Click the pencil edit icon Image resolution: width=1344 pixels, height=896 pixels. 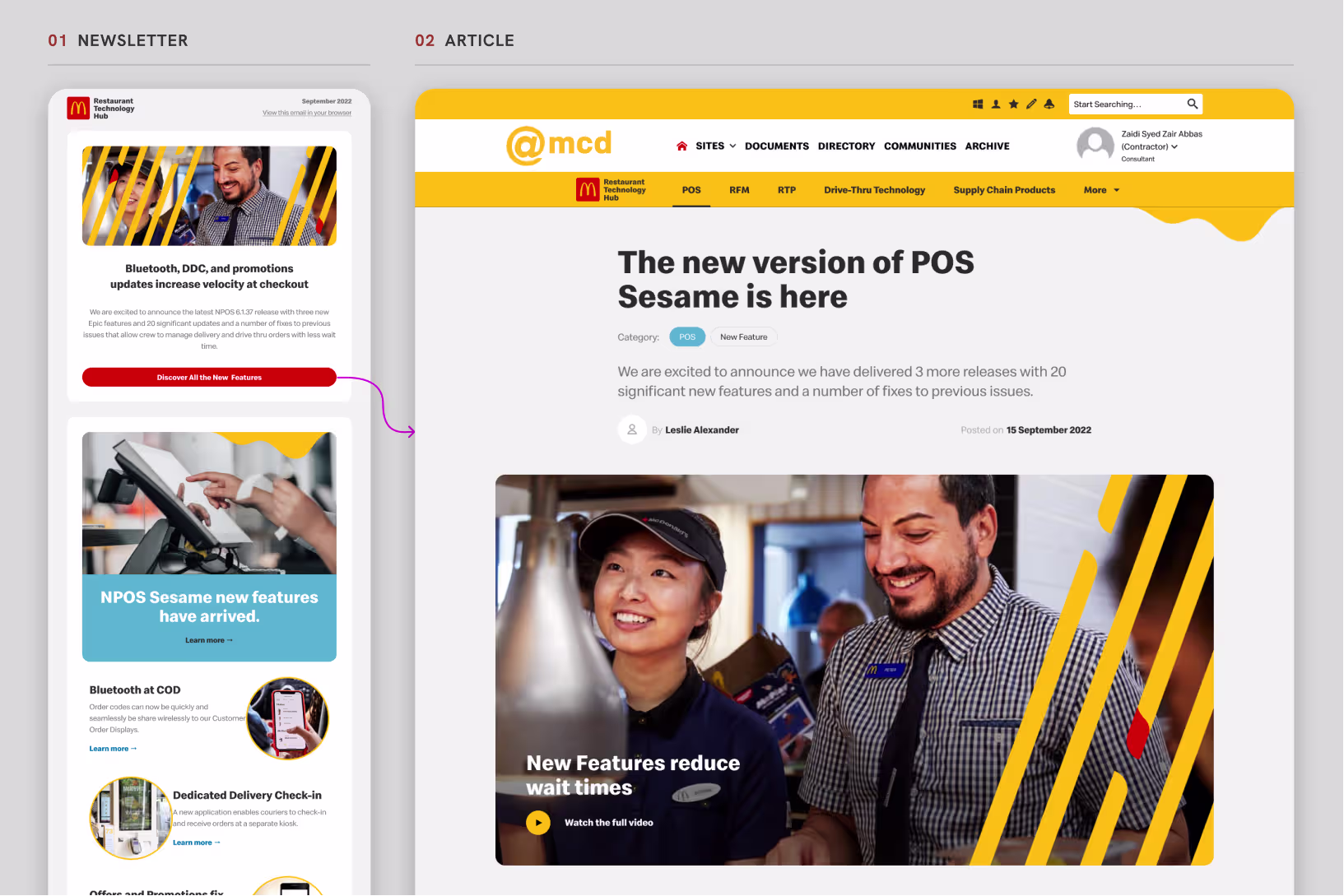(x=1031, y=104)
